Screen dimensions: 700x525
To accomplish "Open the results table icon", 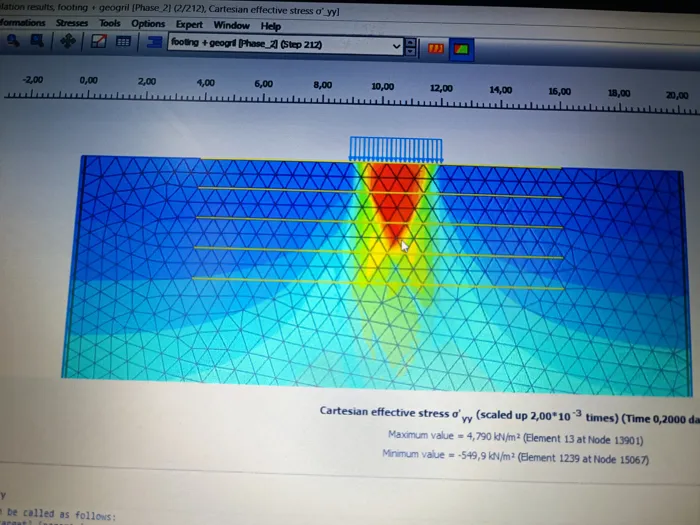I will click(123, 42).
